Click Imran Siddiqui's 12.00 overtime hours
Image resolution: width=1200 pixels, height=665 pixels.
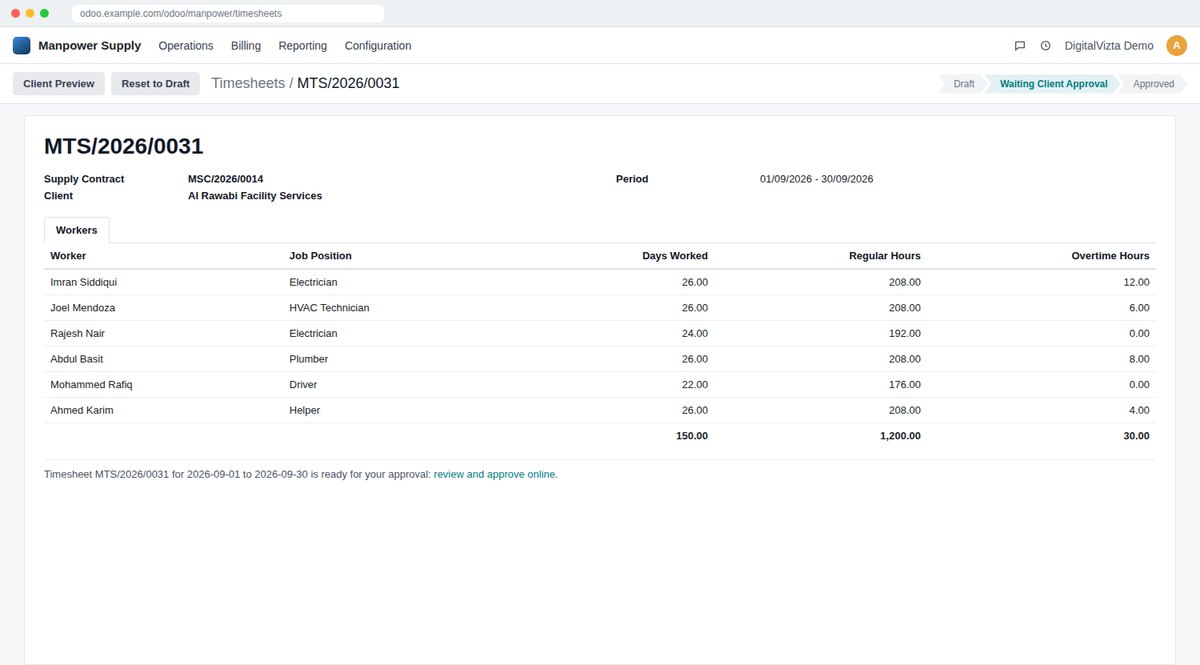coord(1136,282)
